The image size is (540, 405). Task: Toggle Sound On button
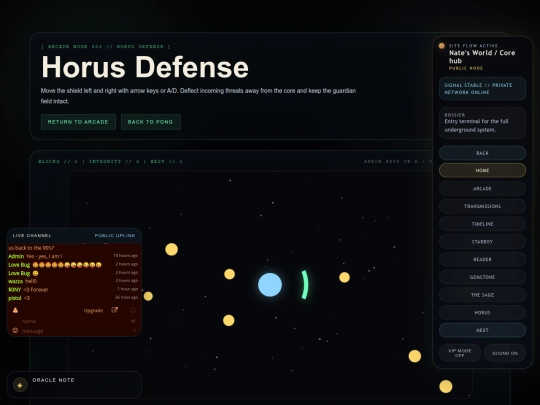click(505, 353)
